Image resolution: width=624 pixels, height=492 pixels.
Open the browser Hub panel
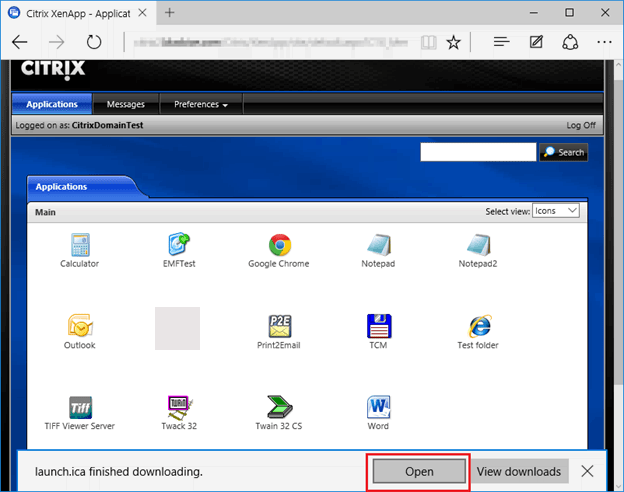[x=501, y=42]
